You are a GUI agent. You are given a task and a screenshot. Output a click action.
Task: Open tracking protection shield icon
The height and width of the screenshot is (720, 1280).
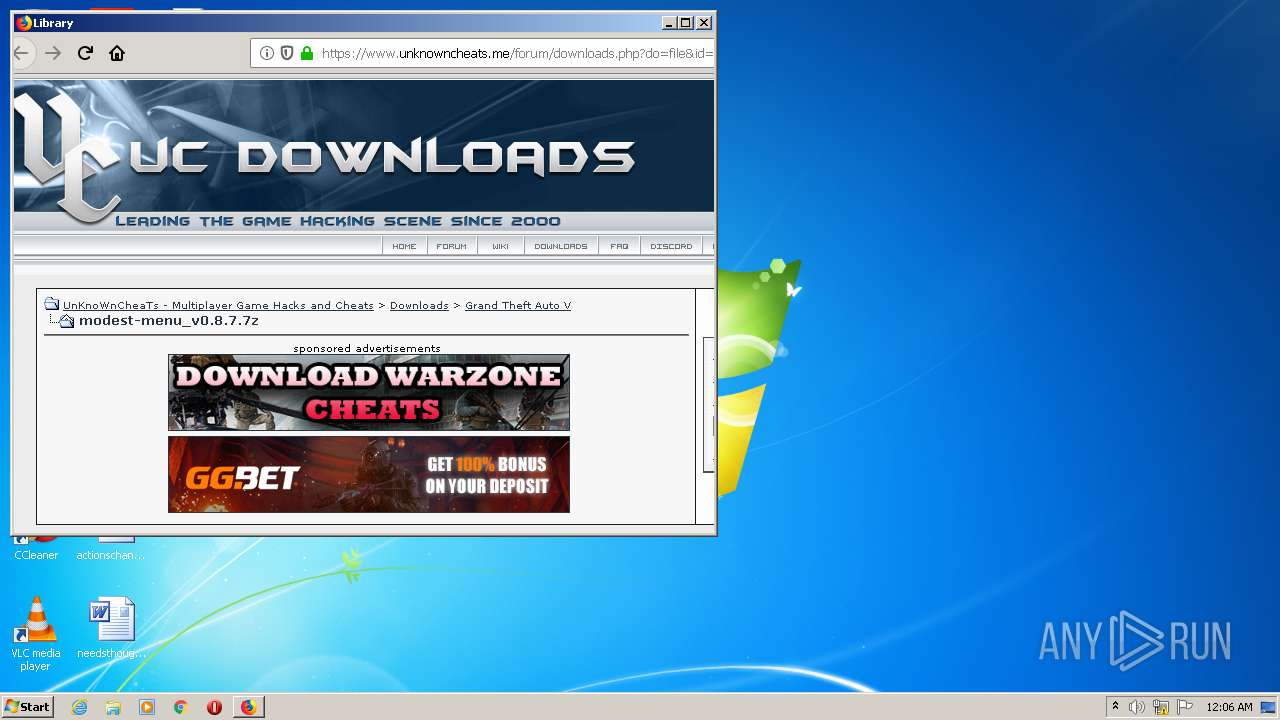287,53
